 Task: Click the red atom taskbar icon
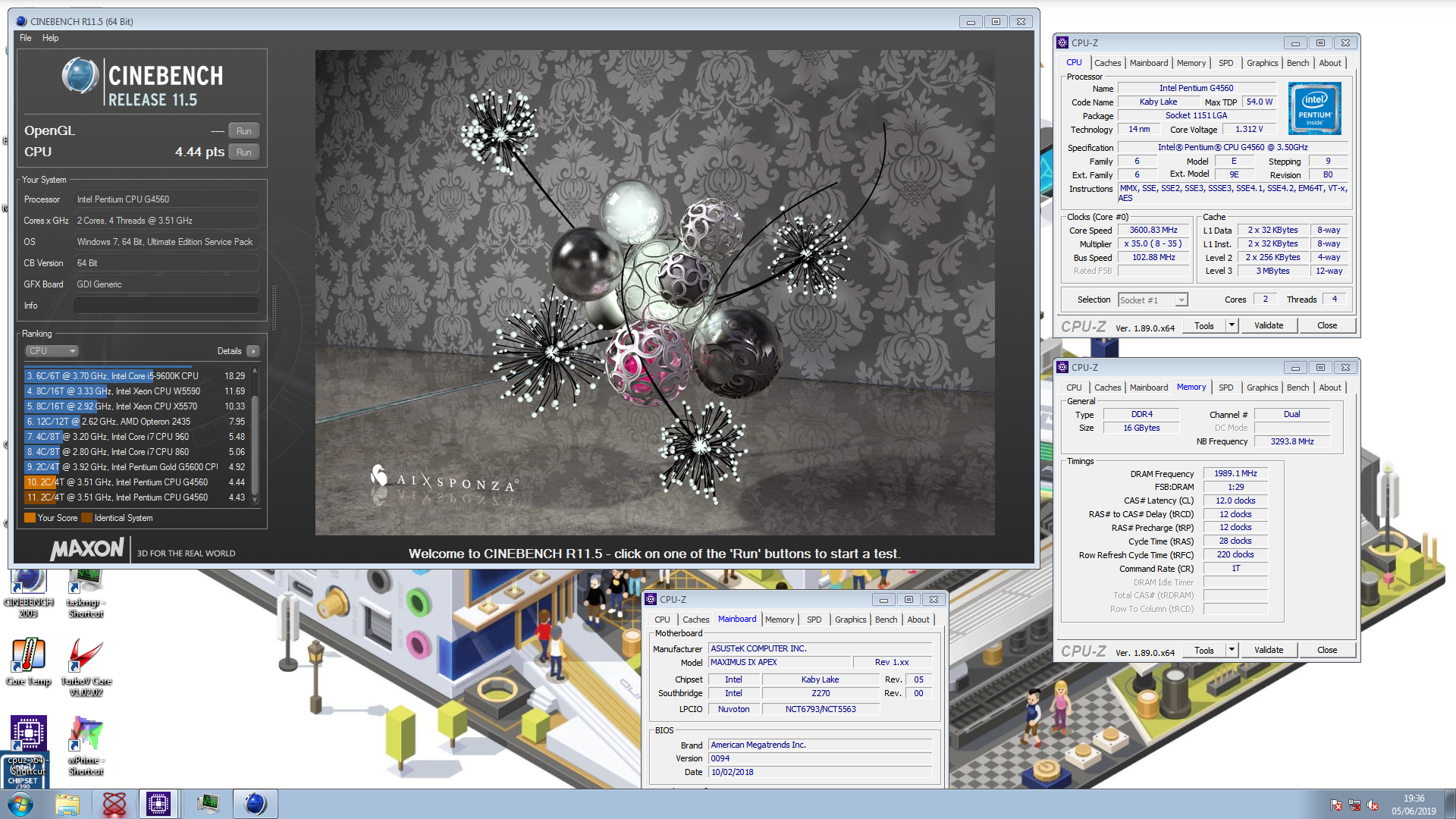[114, 804]
